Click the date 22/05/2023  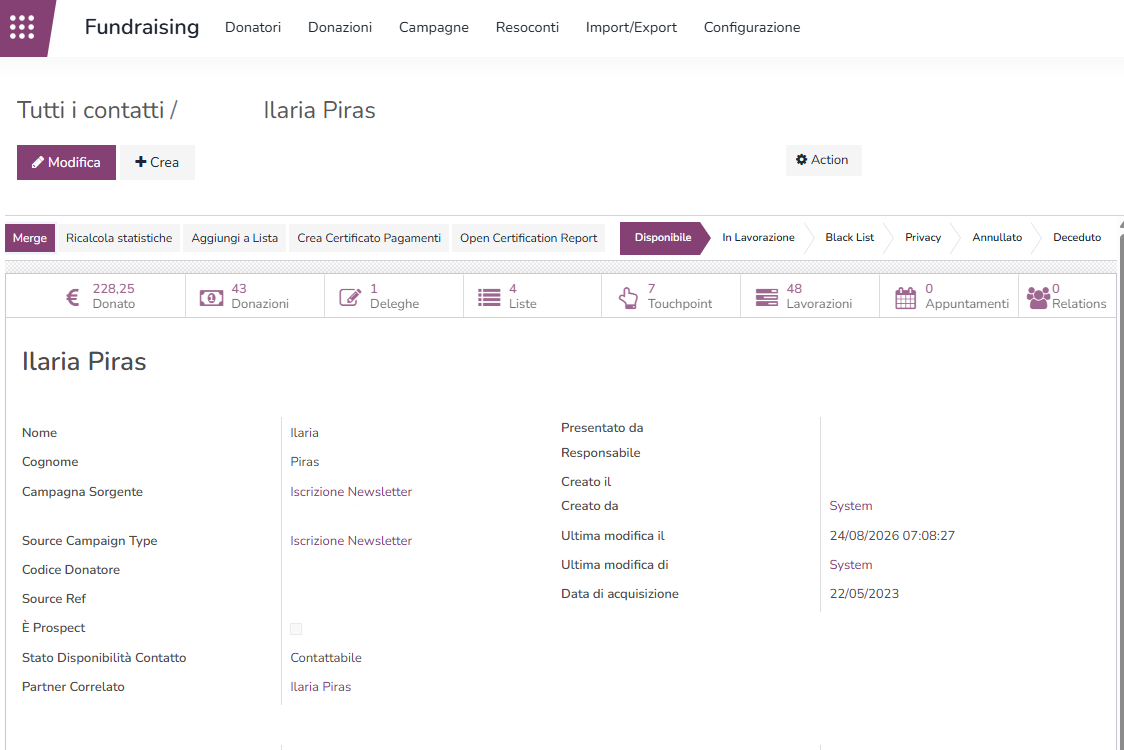[x=864, y=594]
